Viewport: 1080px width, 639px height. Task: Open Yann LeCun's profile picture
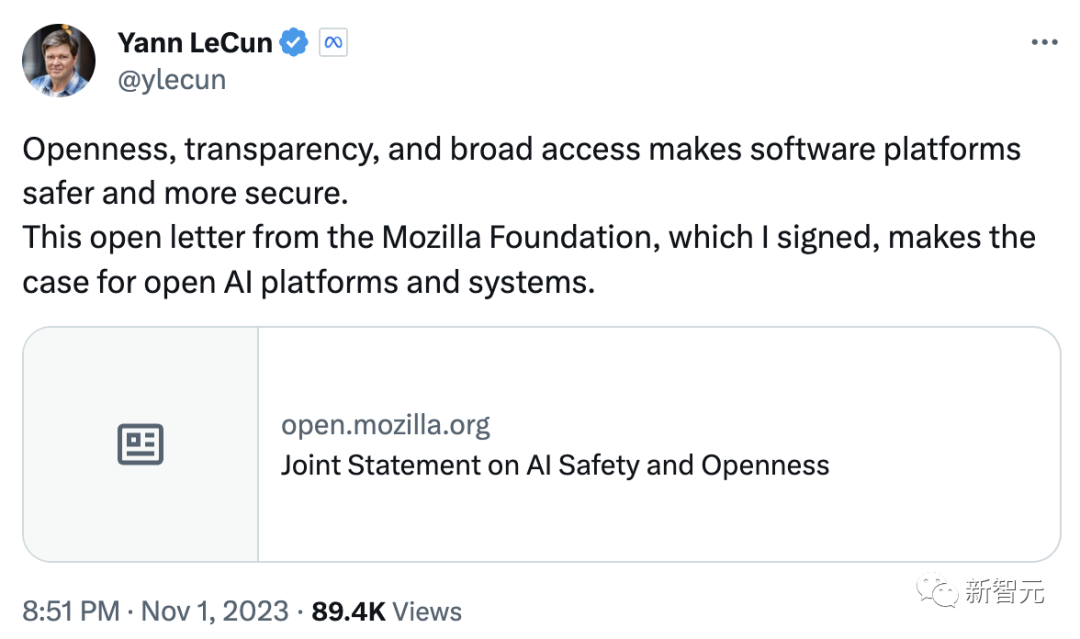point(59,61)
